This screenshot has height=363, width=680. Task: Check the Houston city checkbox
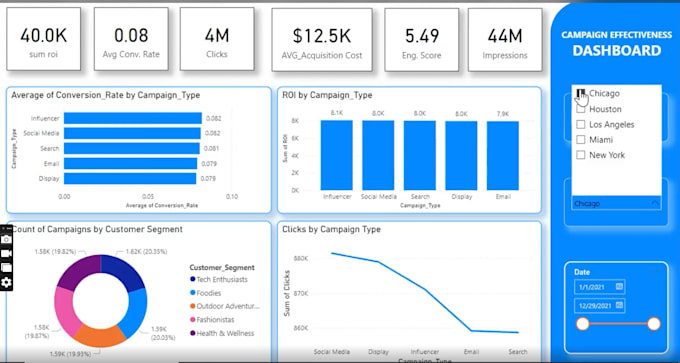point(581,109)
